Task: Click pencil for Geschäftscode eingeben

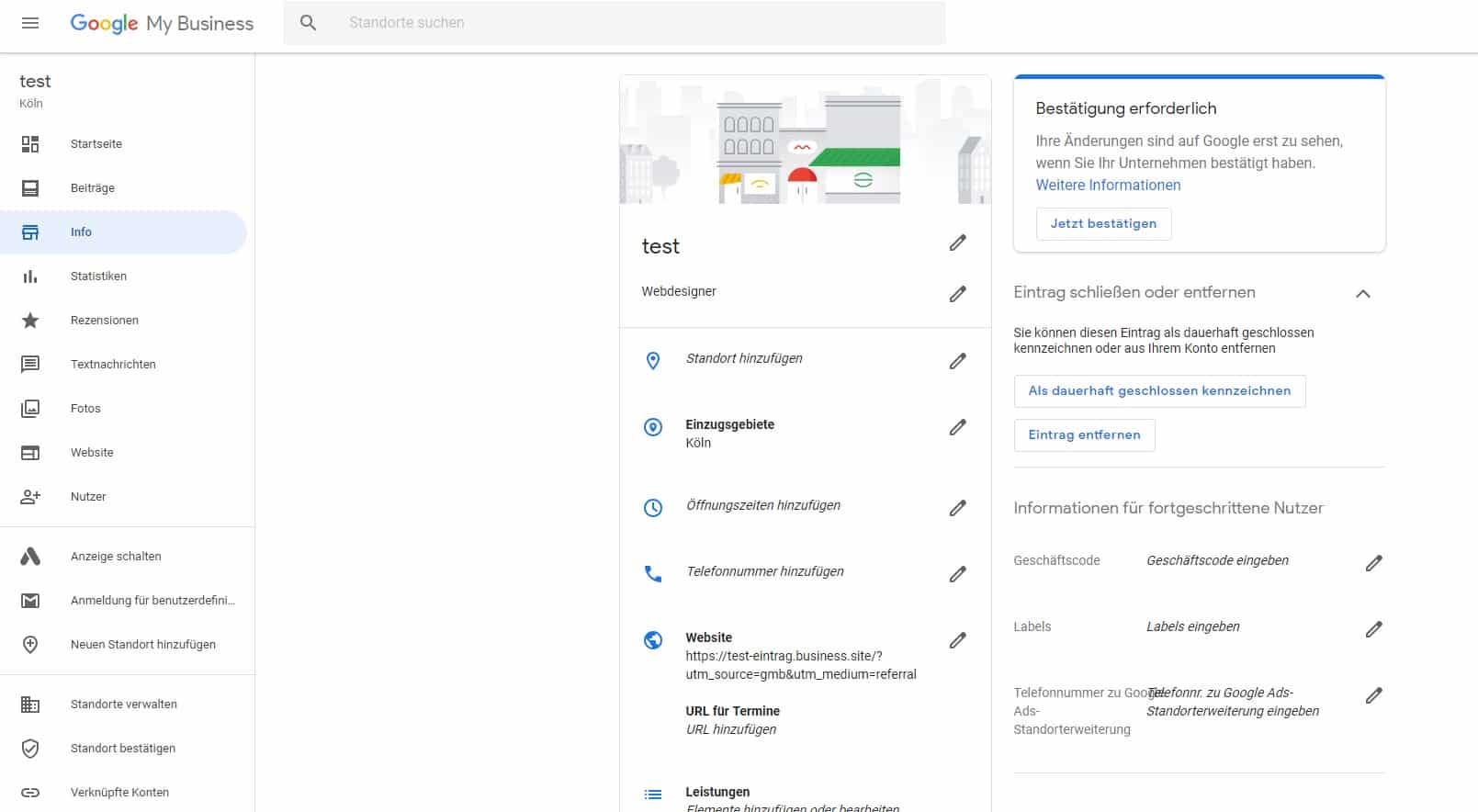Action: pos(1374,563)
